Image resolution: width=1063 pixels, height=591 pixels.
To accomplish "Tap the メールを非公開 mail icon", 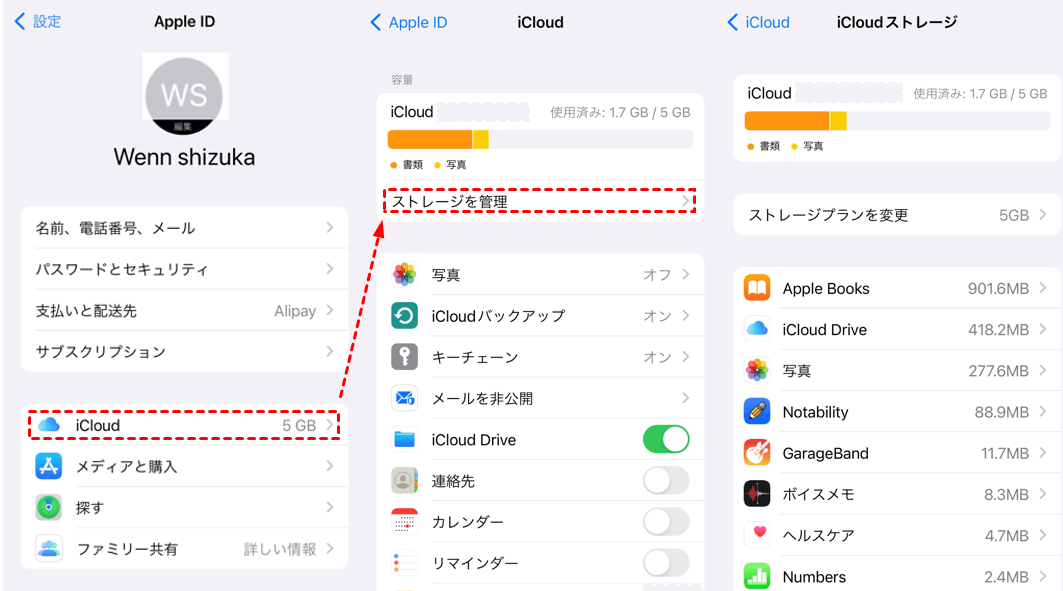I will coord(405,398).
